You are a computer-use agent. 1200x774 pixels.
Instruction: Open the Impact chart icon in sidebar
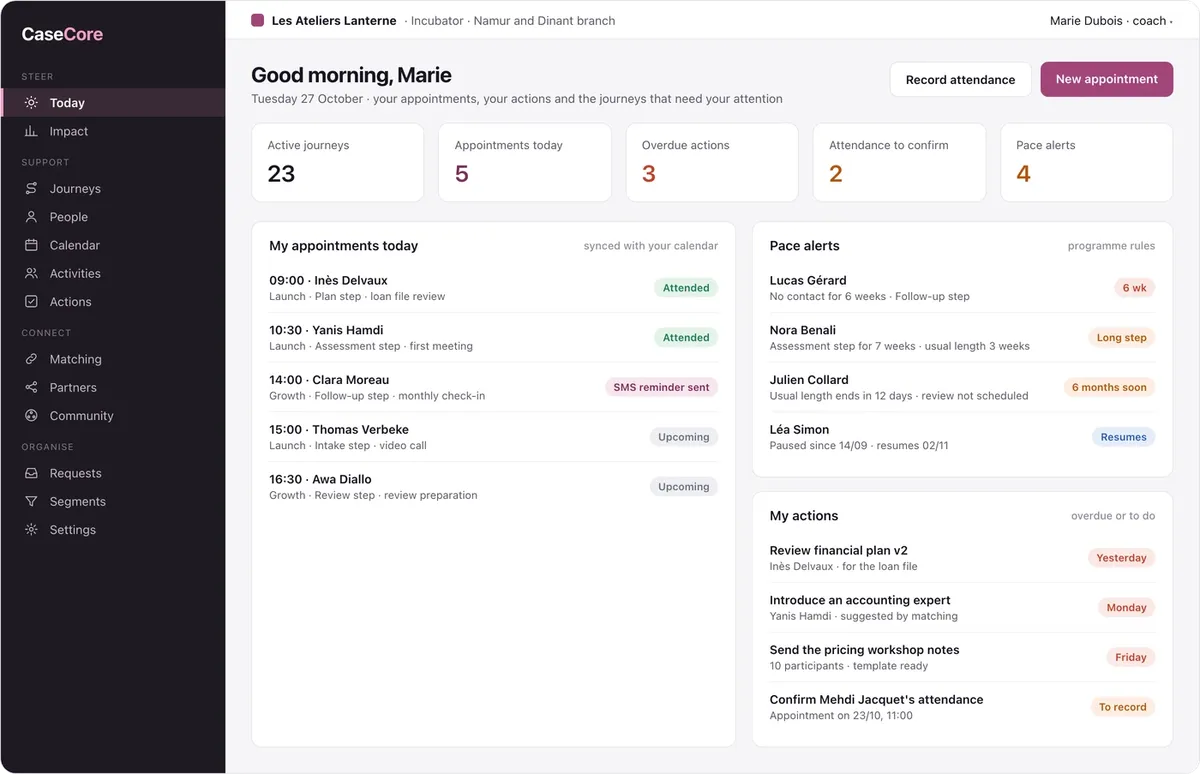click(x=31, y=131)
